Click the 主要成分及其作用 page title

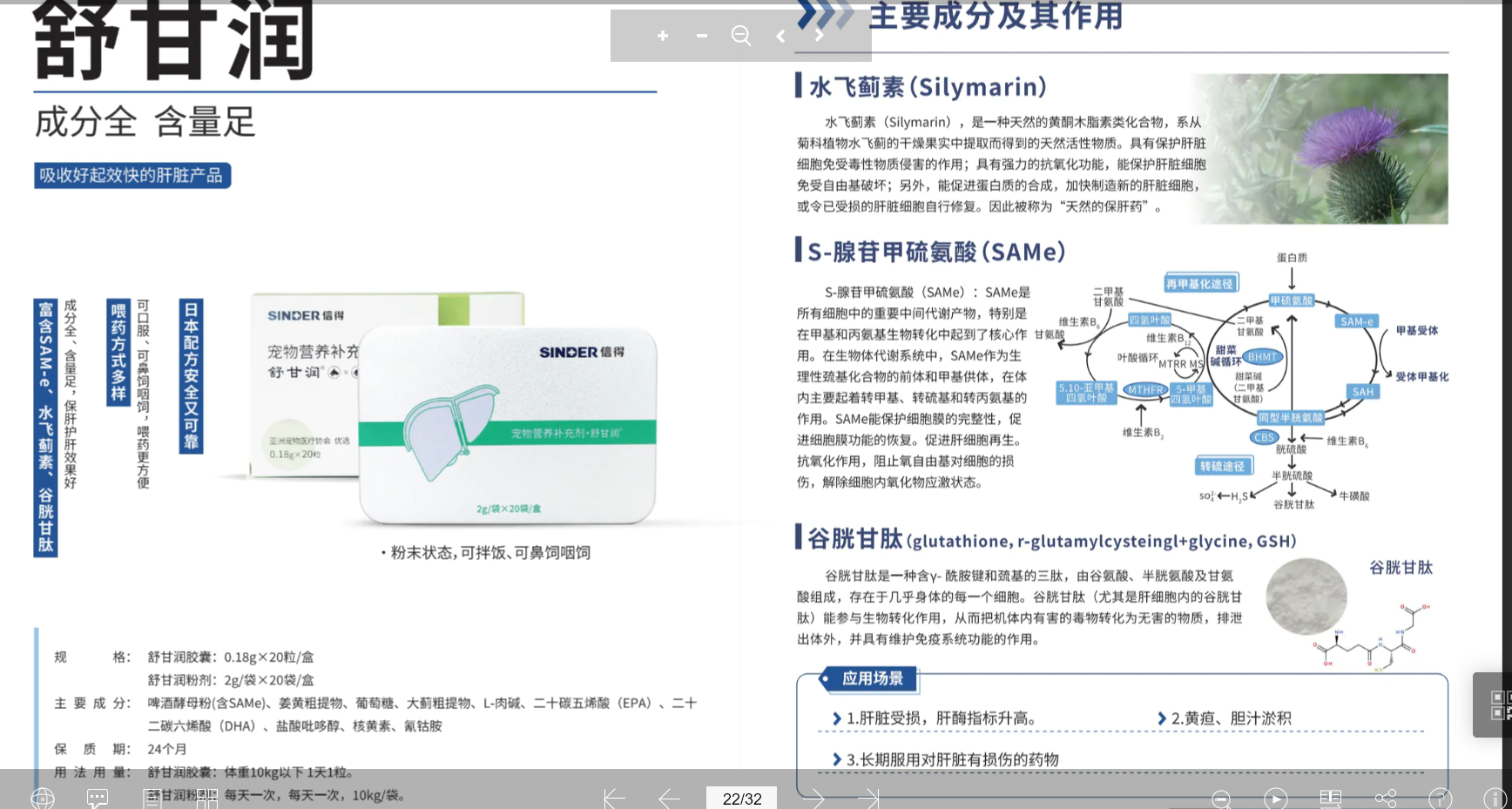point(996,16)
